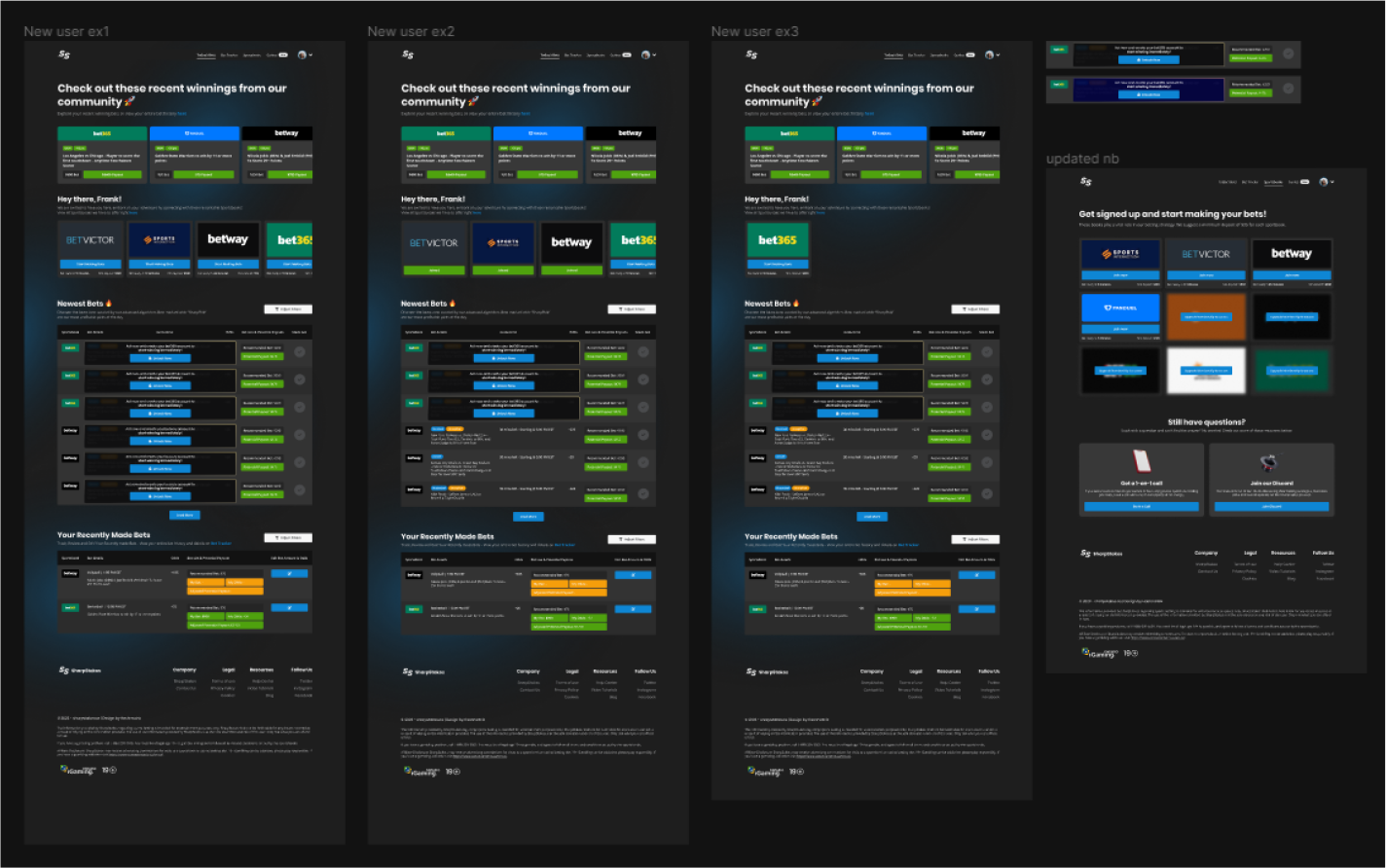Open the profile dropdown arrow in updated nb

[x=1332, y=181]
